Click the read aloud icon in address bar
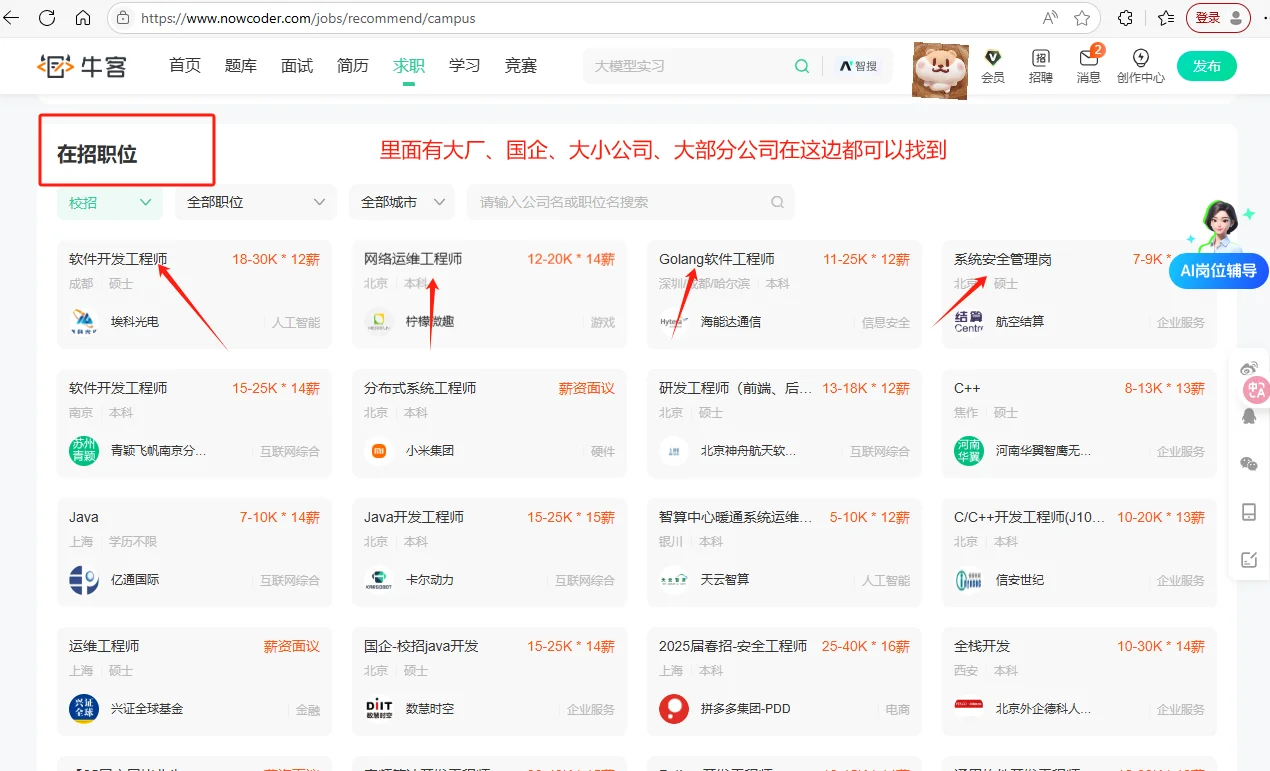1270x771 pixels. pyautogui.click(x=1050, y=18)
